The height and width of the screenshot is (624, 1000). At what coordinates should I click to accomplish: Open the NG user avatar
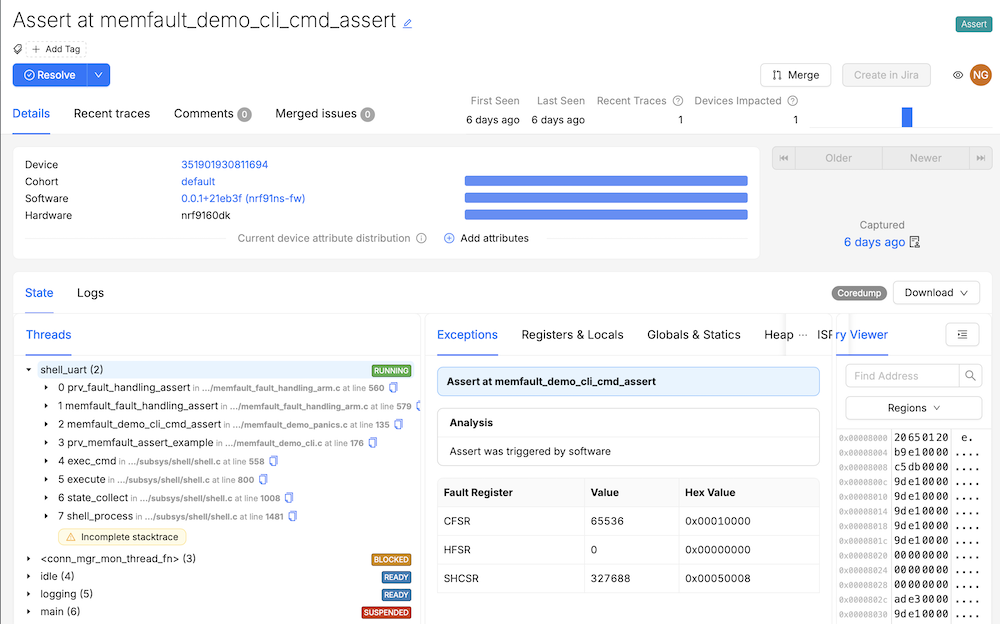981,75
